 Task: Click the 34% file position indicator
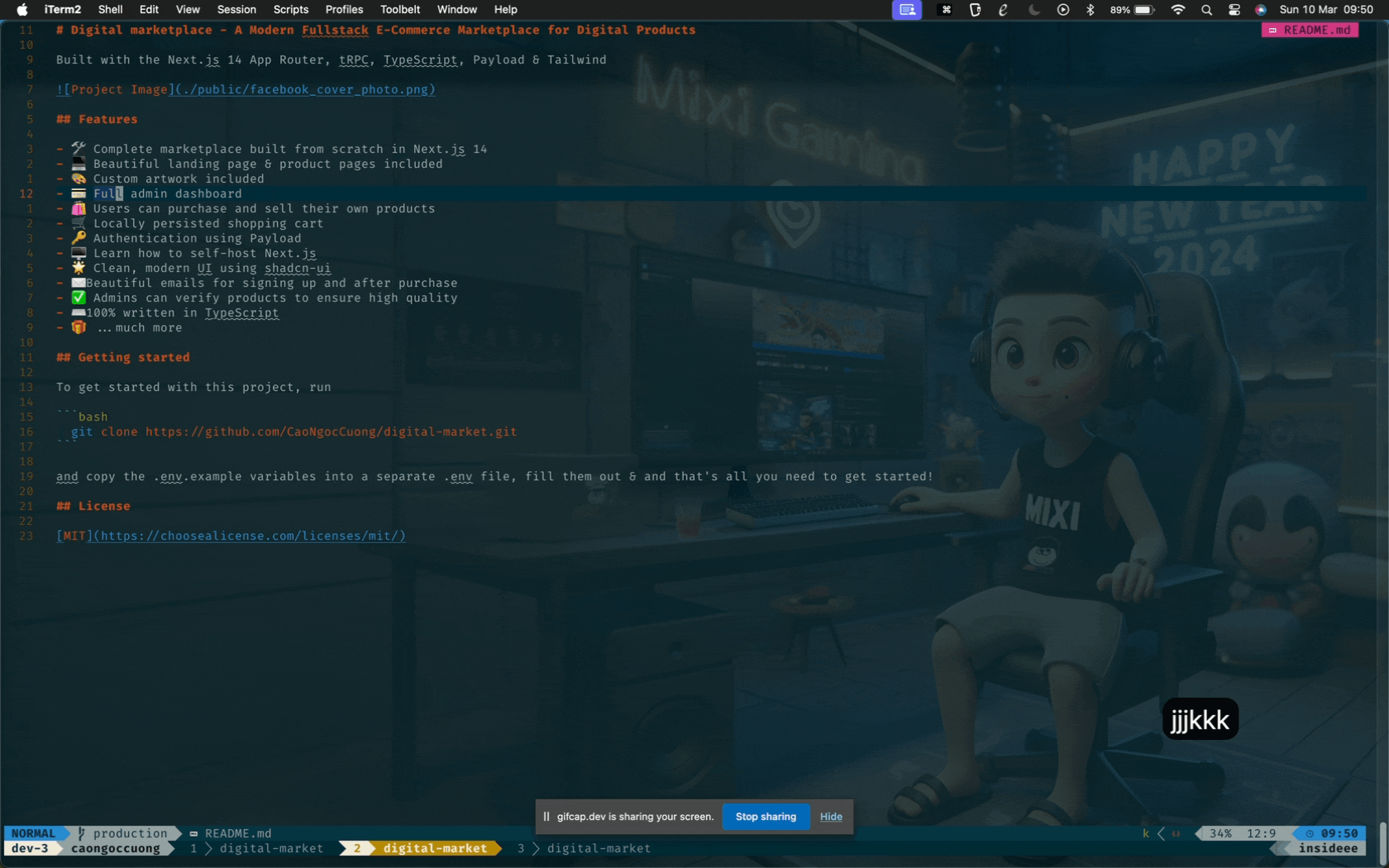point(1220,833)
